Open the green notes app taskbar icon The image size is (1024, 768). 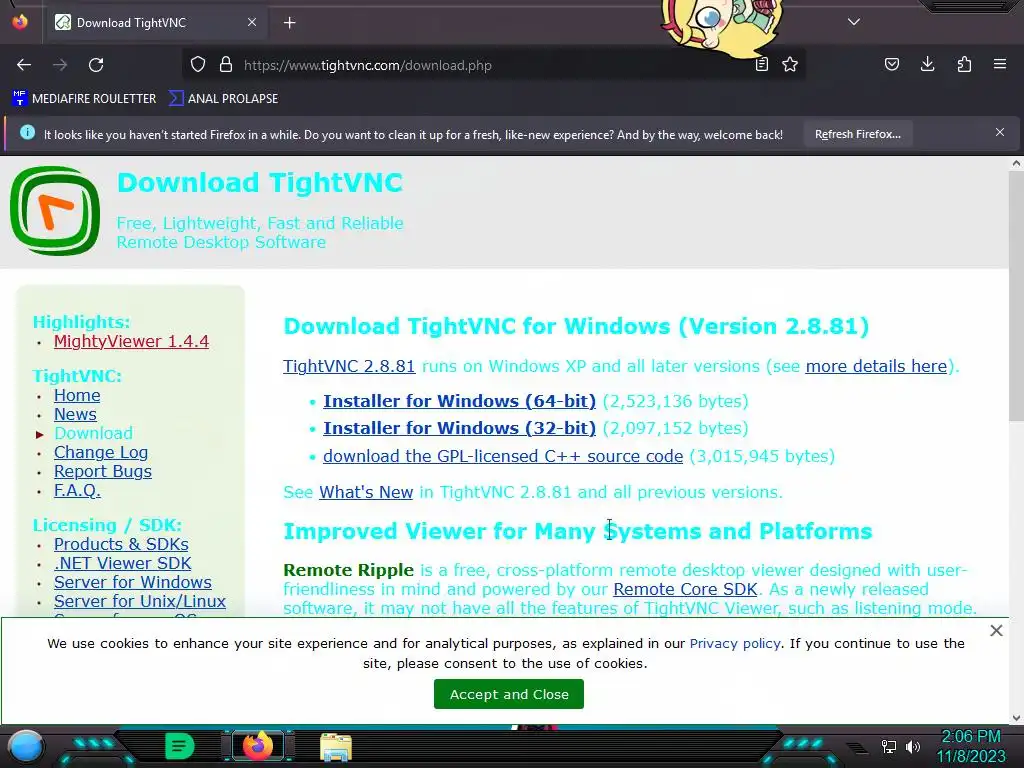click(x=179, y=746)
